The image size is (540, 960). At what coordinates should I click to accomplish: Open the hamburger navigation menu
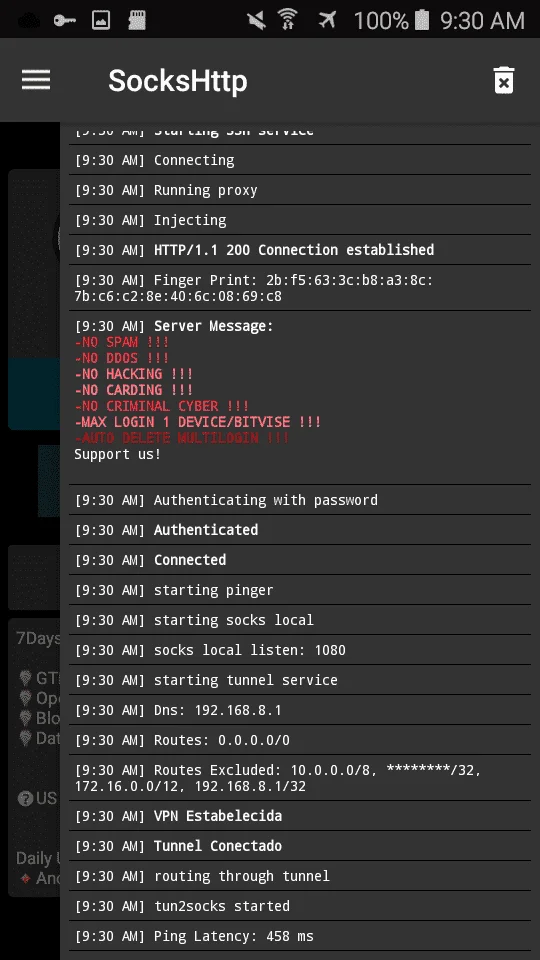(x=36, y=80)
